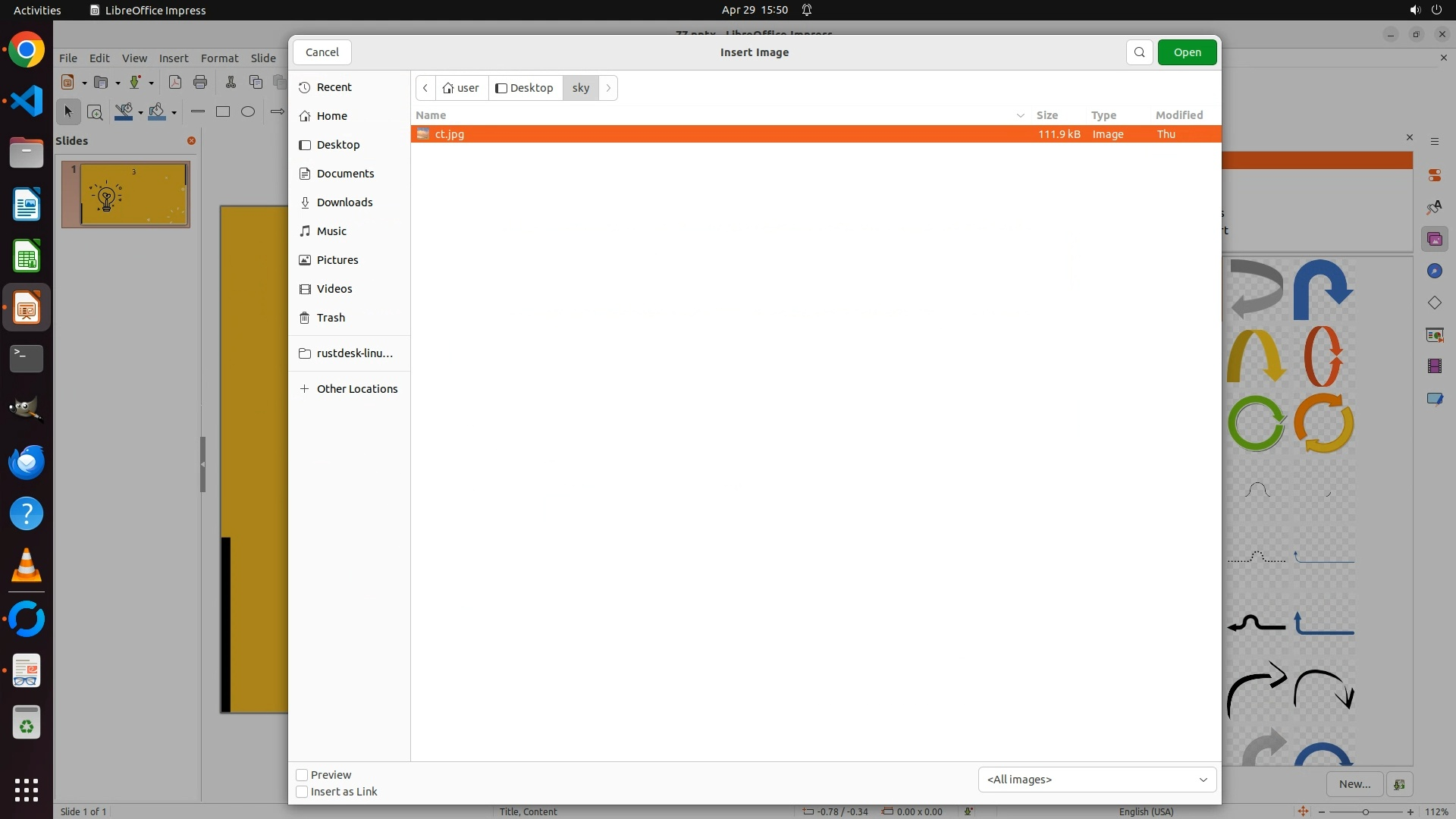
Task: Open the Format menu
Action: pyautogui.click(x=219, y=58)
